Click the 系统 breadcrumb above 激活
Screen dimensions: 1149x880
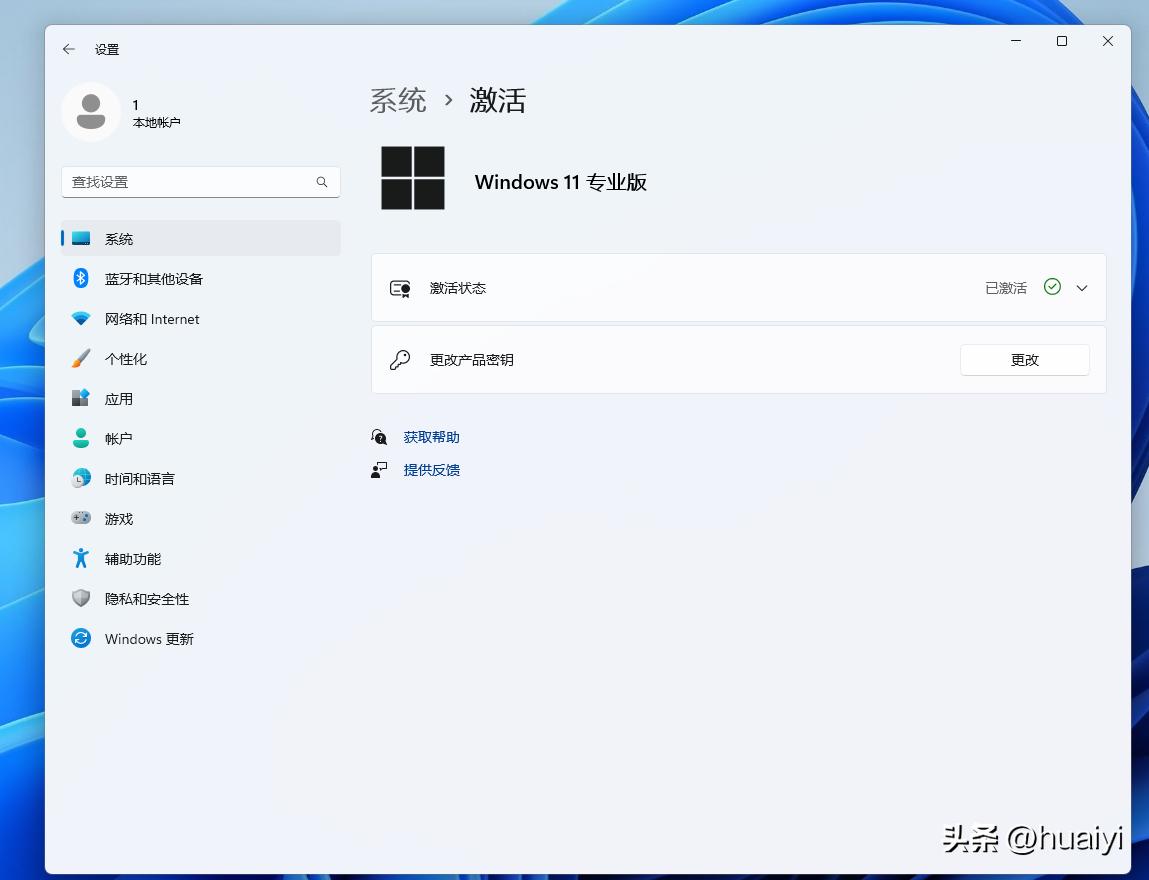pyautogui.click(x=398, y=100)
